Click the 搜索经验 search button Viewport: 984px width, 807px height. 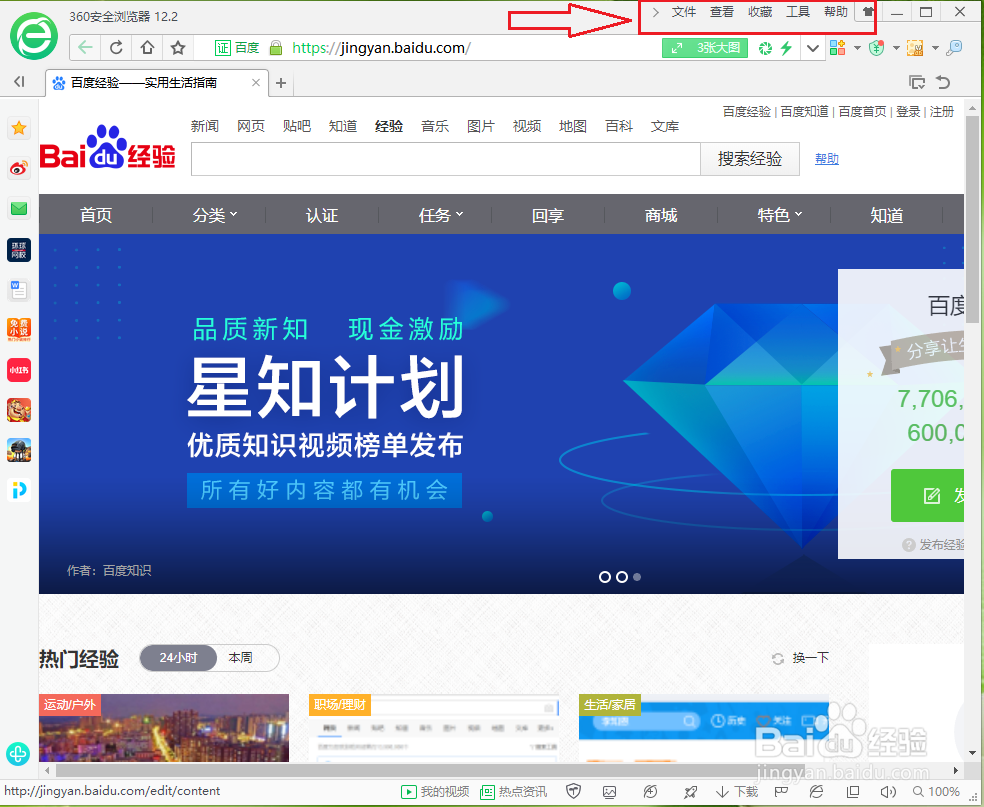pos(750,159)
